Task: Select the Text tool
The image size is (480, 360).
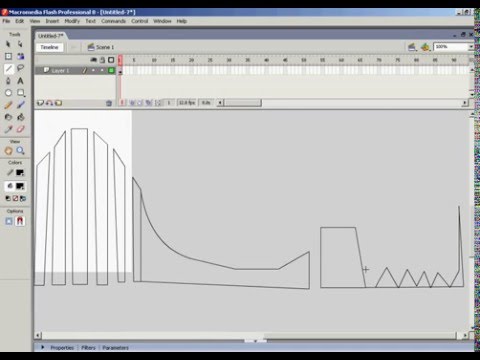Action: (x=20, y=81)
